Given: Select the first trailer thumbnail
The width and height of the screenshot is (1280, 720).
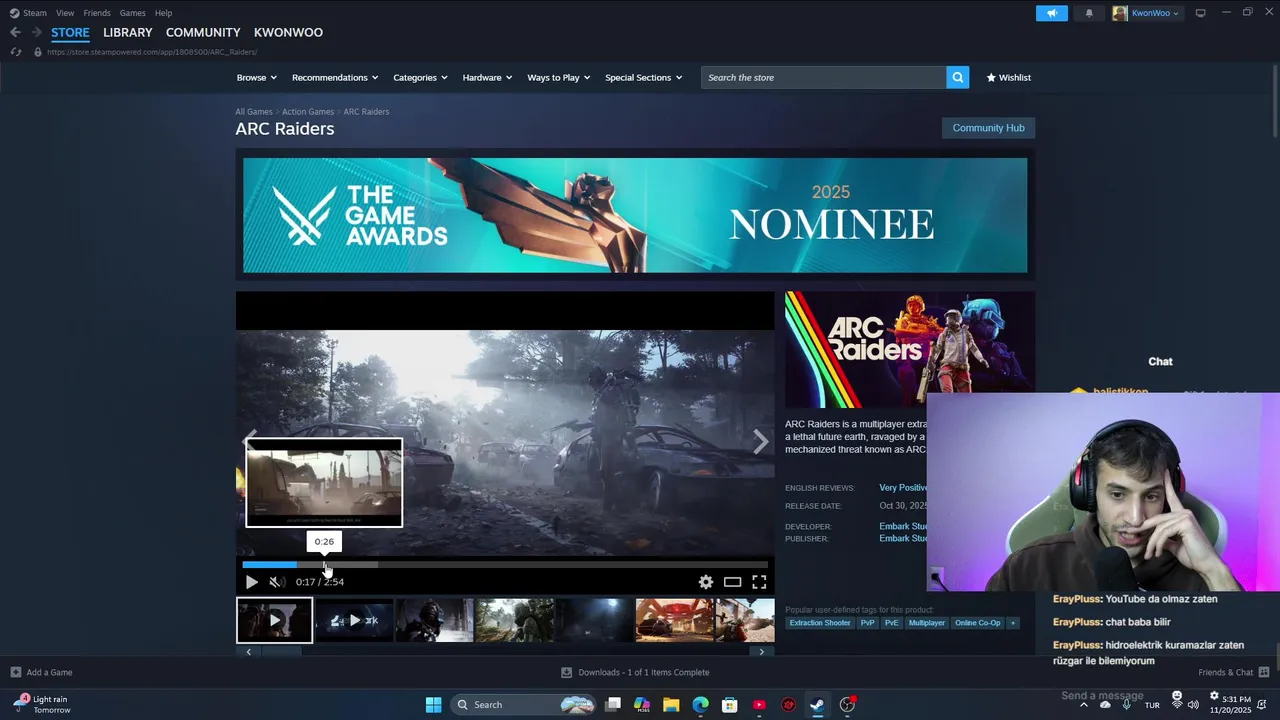Looking at the screenshot, I should coord(274,620).
